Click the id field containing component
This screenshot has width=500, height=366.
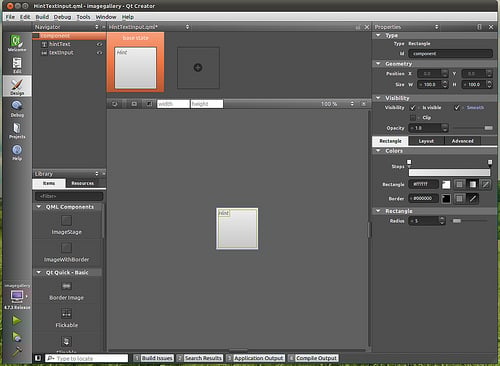tap(450, 53)
